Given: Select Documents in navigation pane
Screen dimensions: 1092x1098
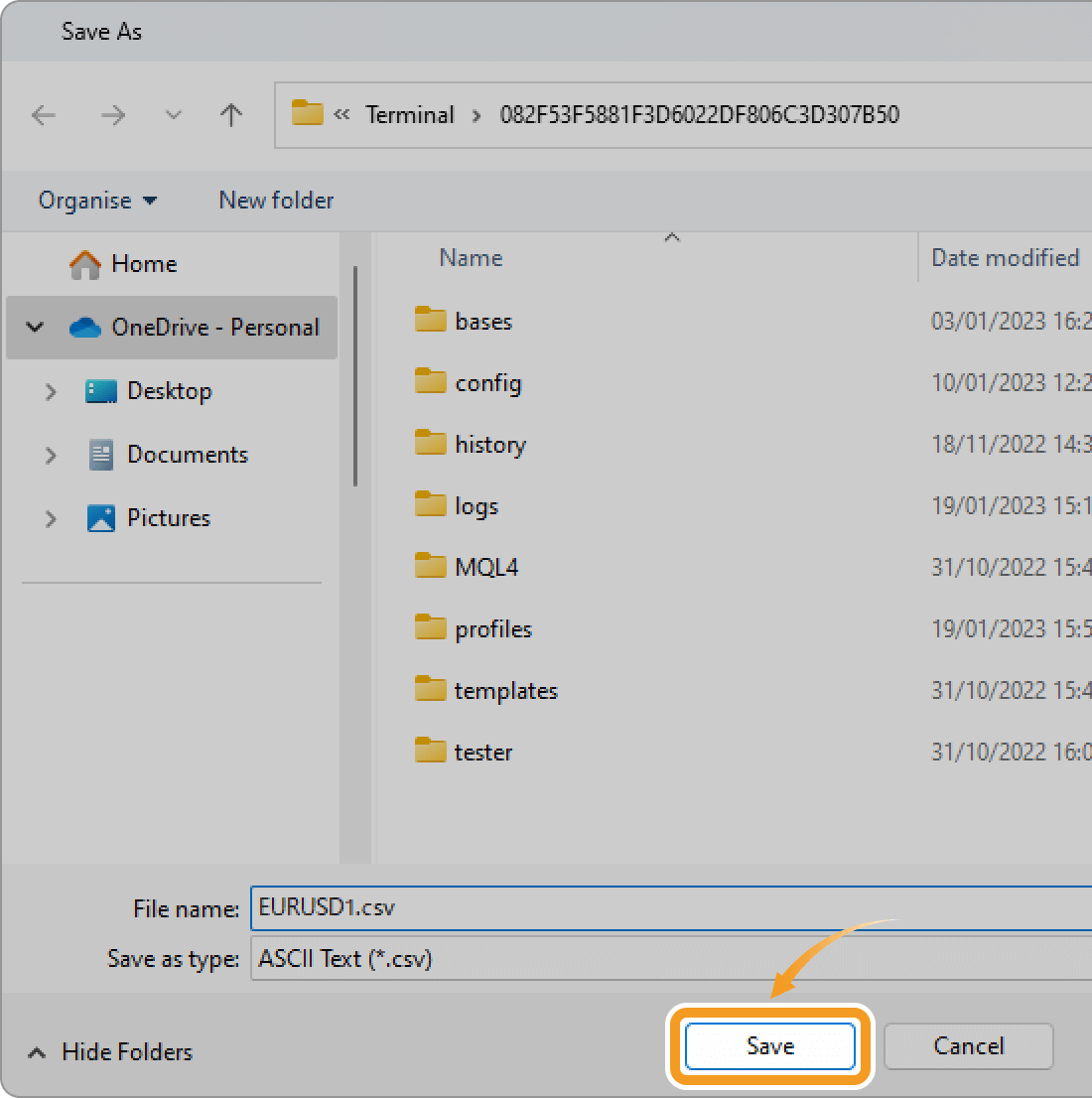Looking at the screenshot, I should (x=187, y=455).
